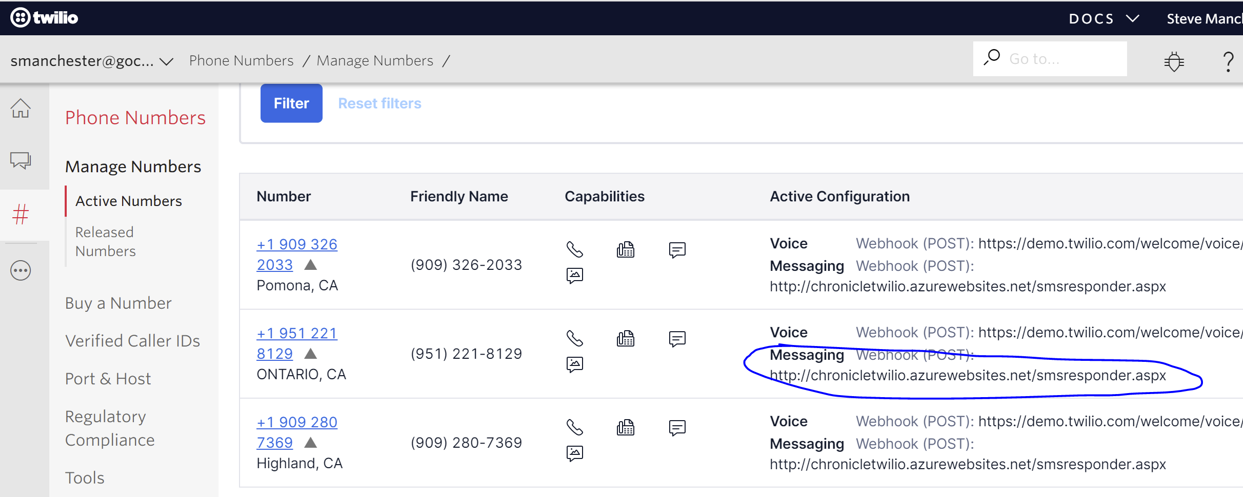1243x497 pixels.
Task: Click the blue Filter button
Action: 291,103
